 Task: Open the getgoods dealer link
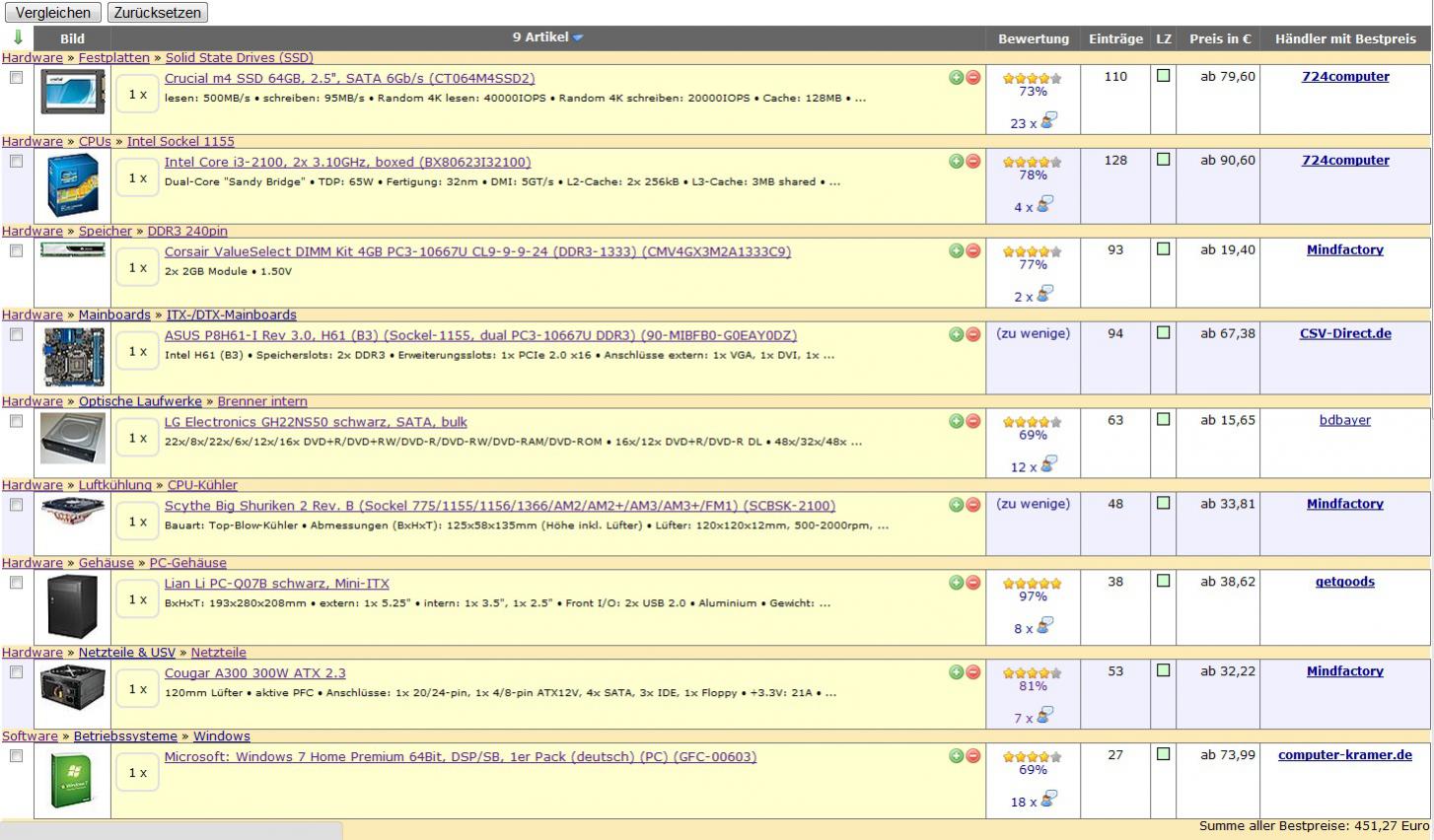pos(1345,582)
